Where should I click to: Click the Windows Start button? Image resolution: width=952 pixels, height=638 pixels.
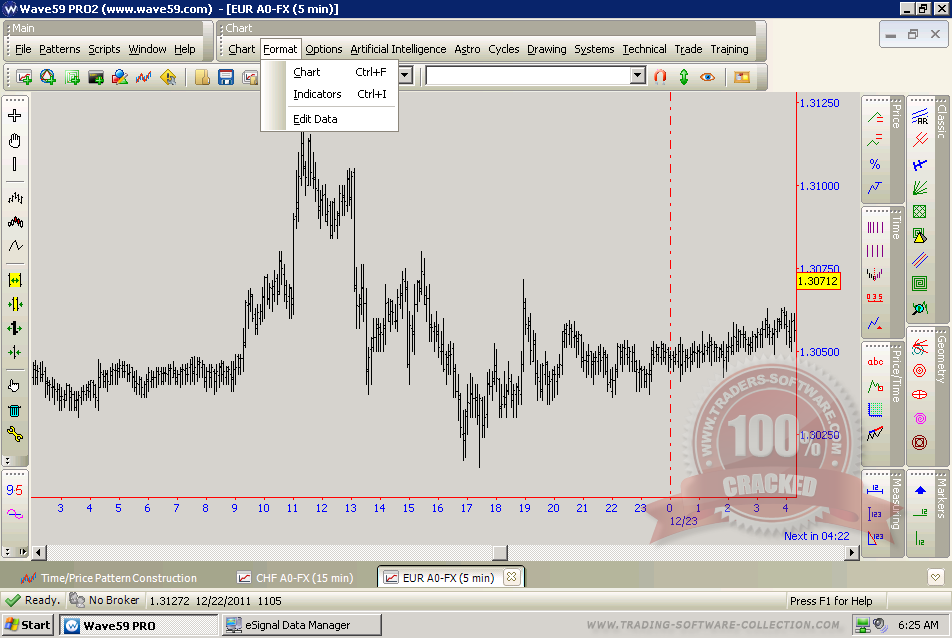click(x=28, y=625)
